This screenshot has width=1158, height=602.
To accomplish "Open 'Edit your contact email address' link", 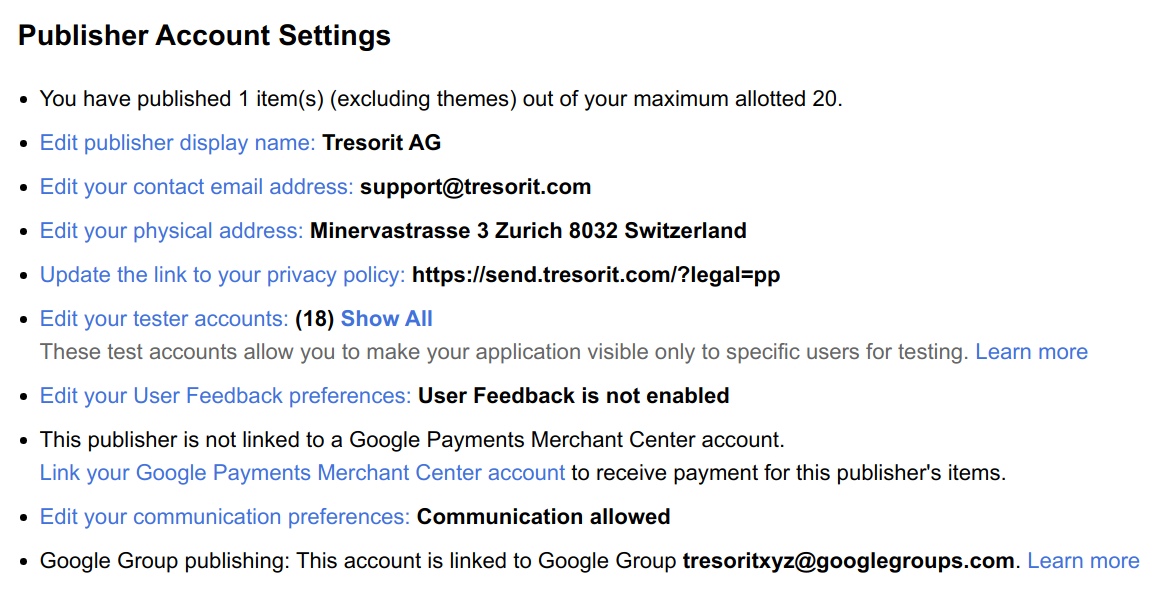I will tap(196, 187).
